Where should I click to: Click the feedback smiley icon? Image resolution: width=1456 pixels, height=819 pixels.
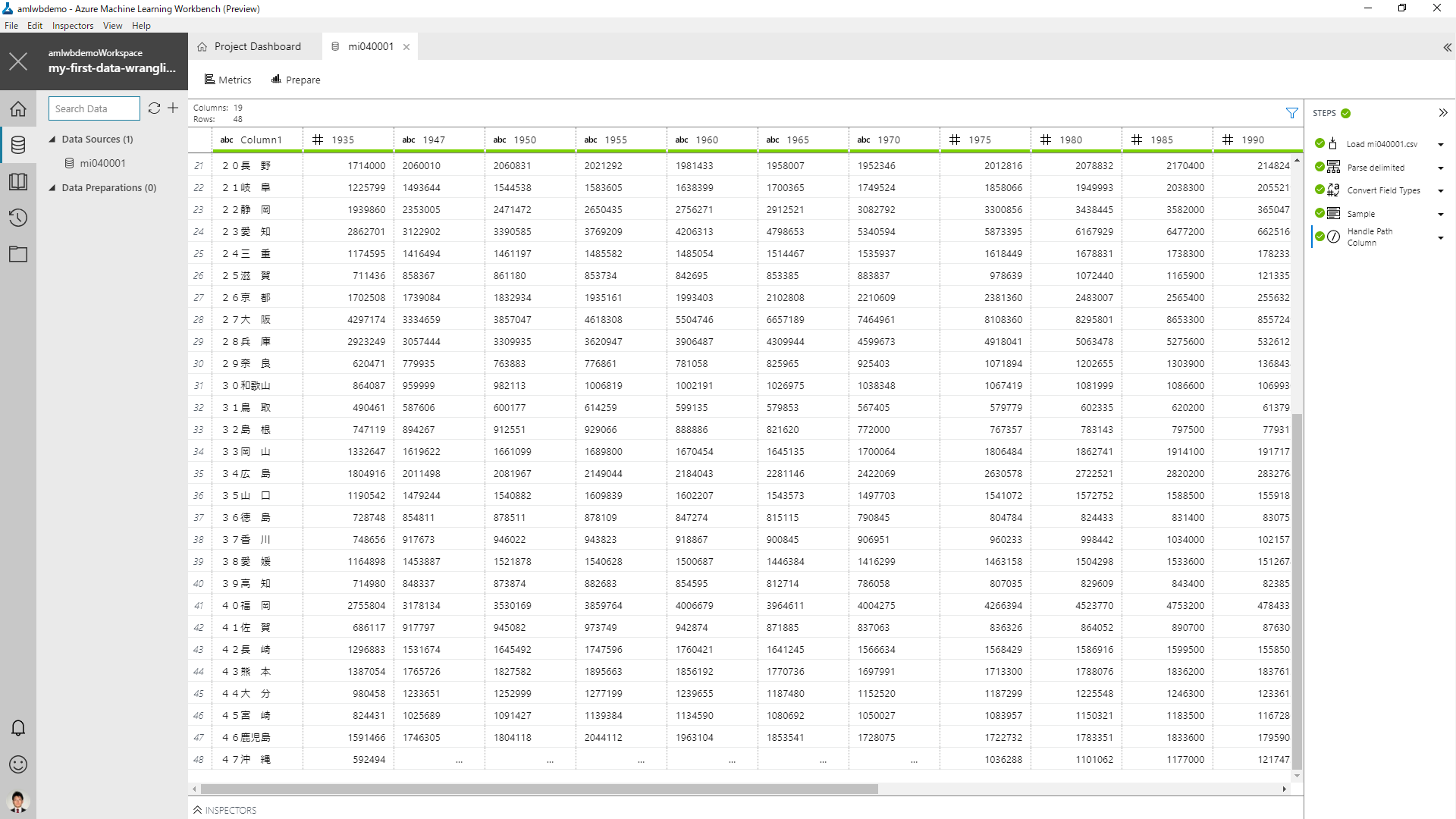tap(18, 764)
